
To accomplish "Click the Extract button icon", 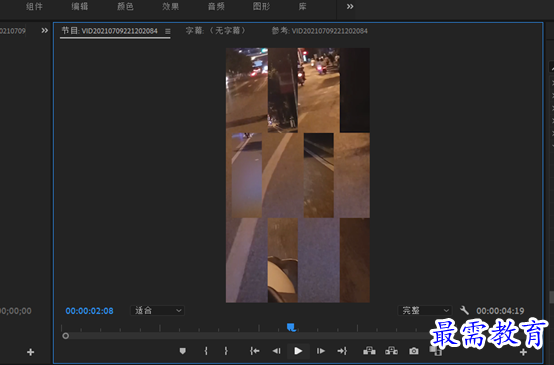I will (391, 351).
